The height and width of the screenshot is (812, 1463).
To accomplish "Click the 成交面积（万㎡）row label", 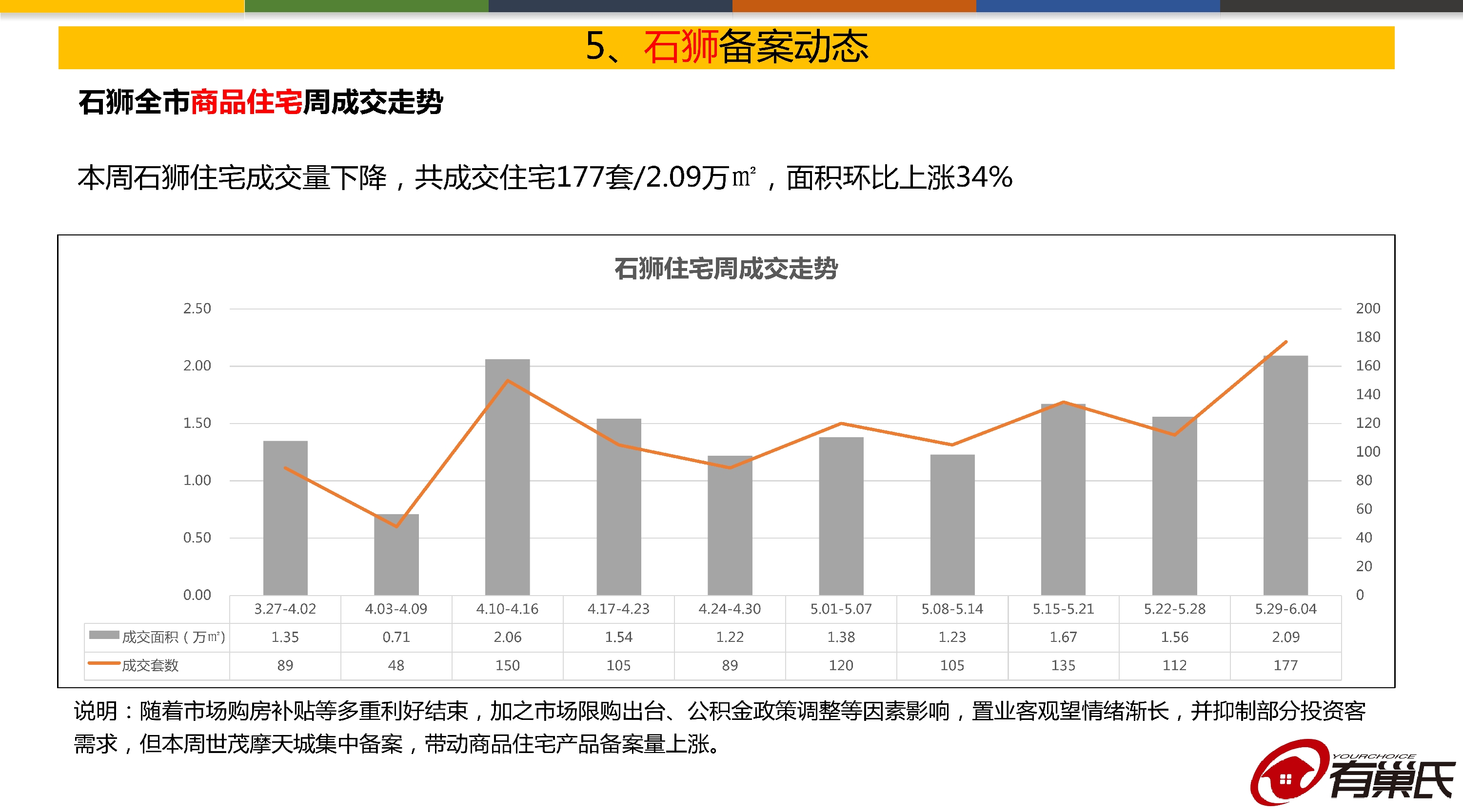I will pos(173,637).
